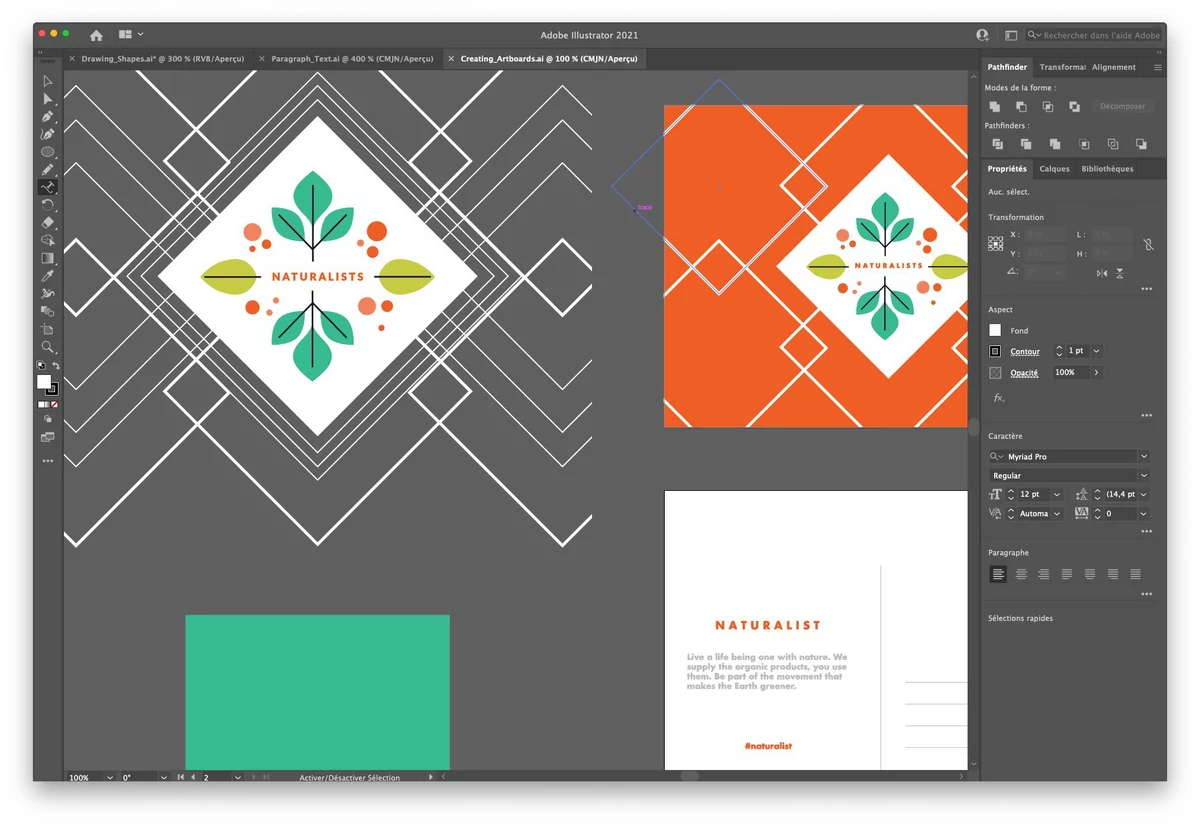1200x825 pixels.
Task: Flip vertically in Transformation section
Action: tap(1120, 273)
